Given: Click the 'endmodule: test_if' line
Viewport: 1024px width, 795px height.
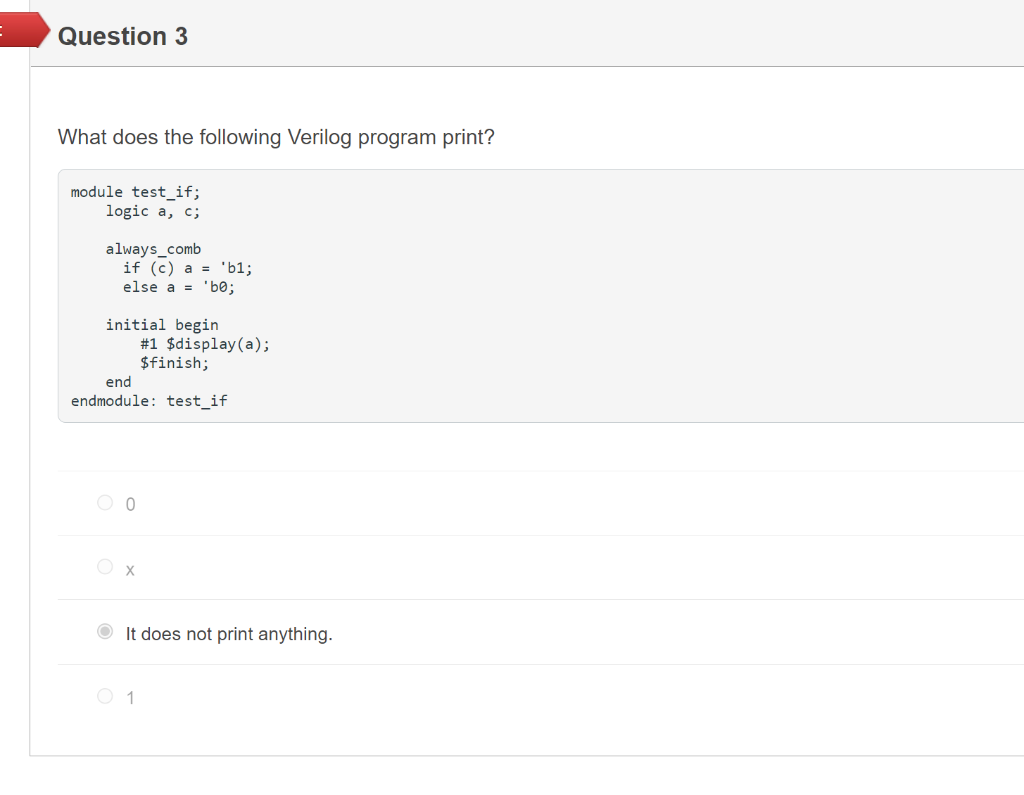Looking at the screenshot, I should click(148, 400).
